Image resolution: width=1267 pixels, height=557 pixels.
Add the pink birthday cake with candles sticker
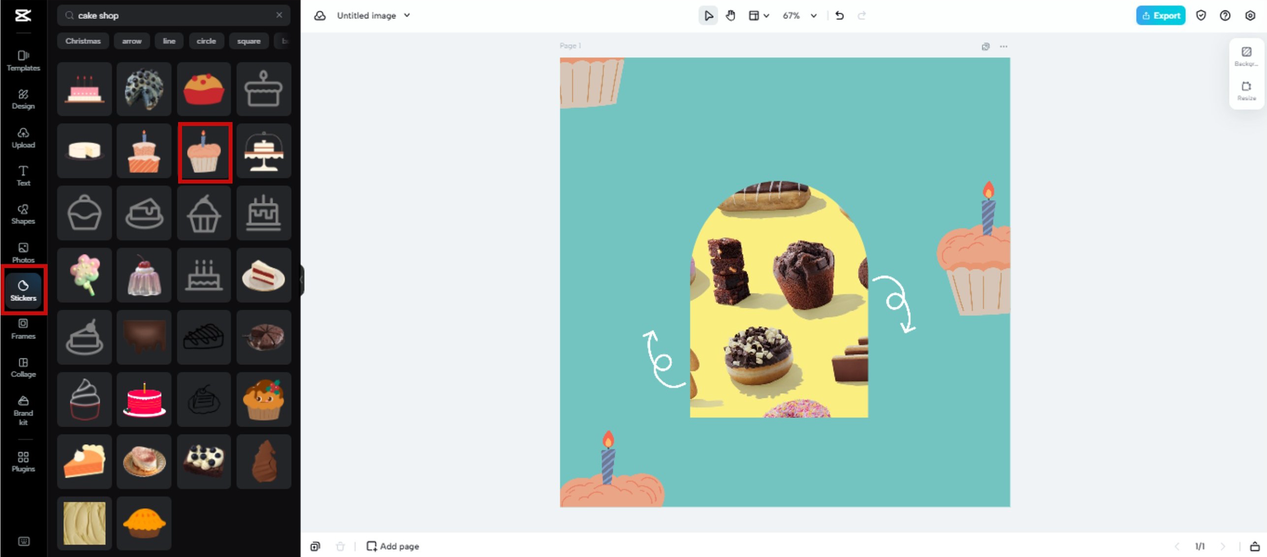click(x=84, y=90)
